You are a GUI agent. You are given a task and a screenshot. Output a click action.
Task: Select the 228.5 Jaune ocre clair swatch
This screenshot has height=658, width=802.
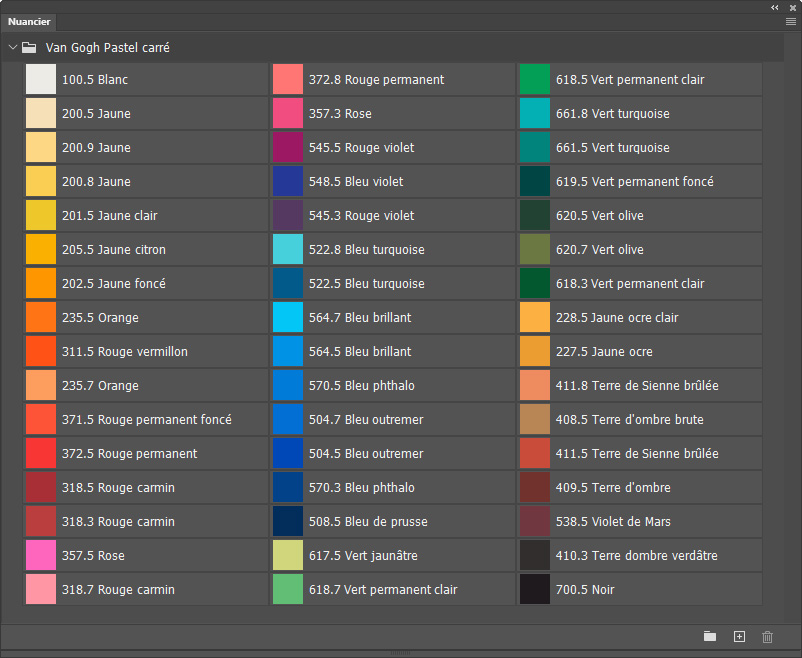(535, 317)
